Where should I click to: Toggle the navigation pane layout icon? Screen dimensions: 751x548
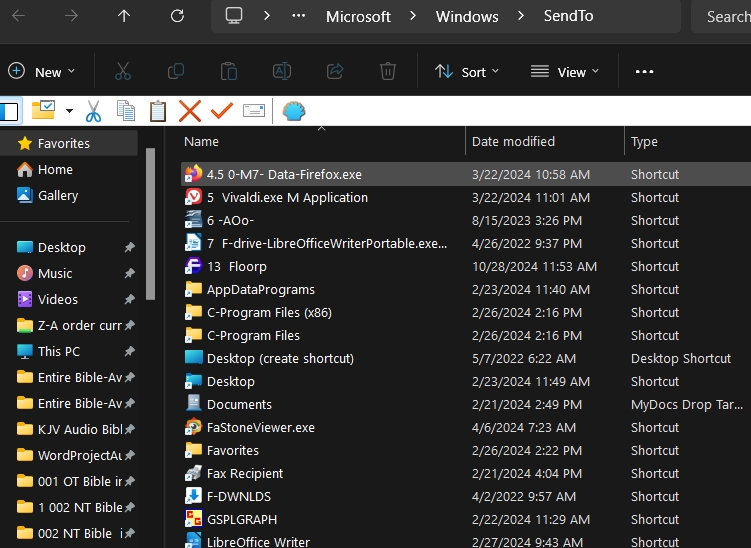pyautogui.click(x=9, y=111)
